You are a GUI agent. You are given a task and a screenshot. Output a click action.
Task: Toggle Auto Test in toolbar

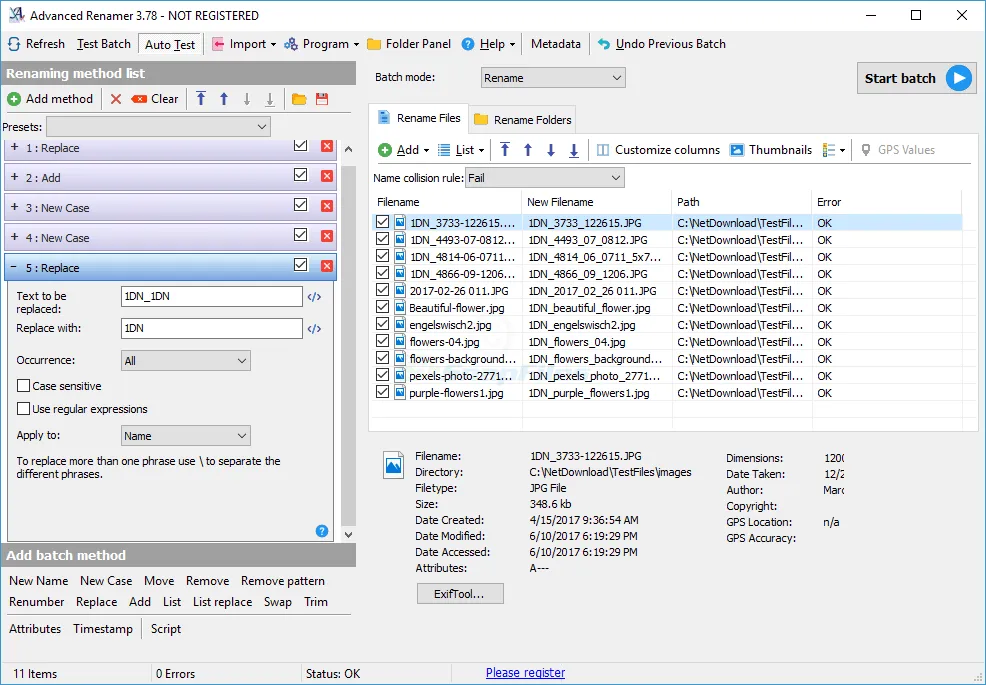point(170,45)
